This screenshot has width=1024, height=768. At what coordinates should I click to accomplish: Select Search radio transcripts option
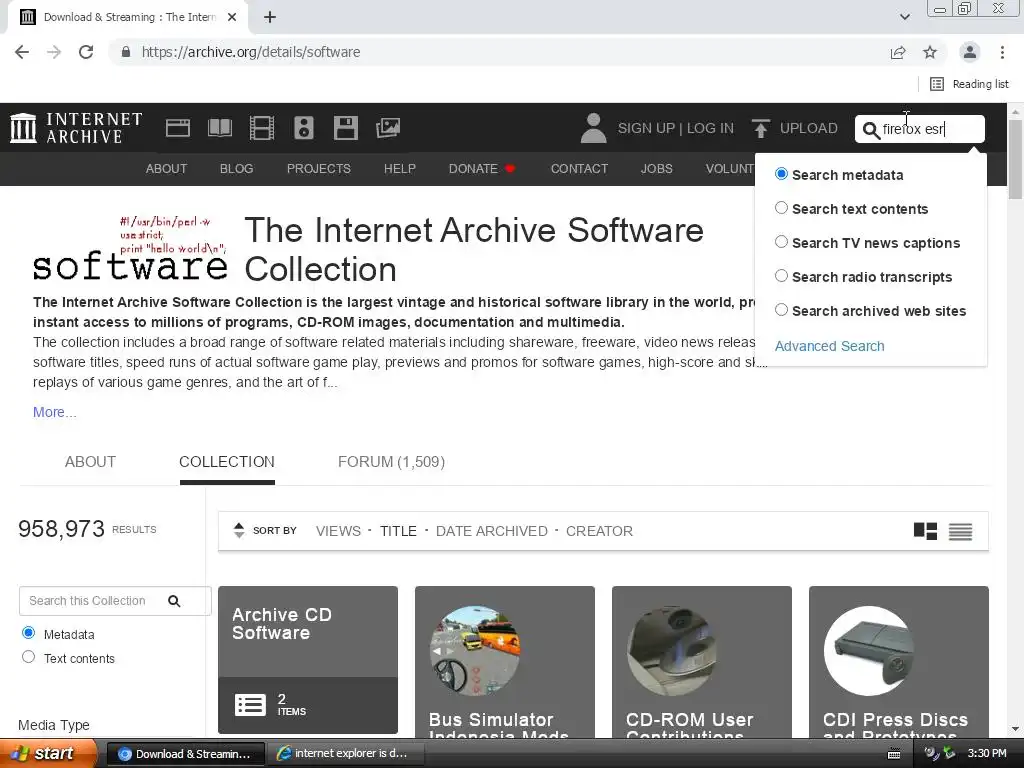click(x=781, y=276)
